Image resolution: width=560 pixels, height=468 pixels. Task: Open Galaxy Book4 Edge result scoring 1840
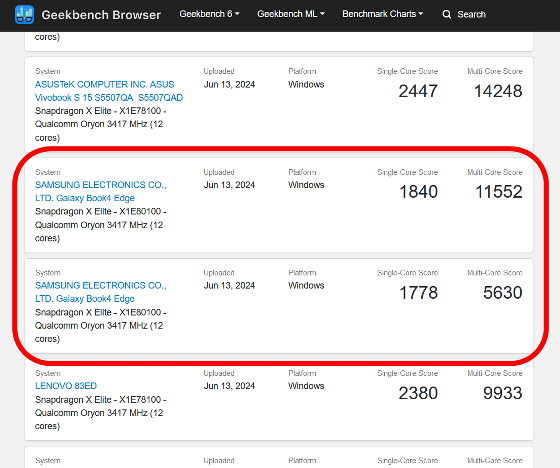(101, 191)
